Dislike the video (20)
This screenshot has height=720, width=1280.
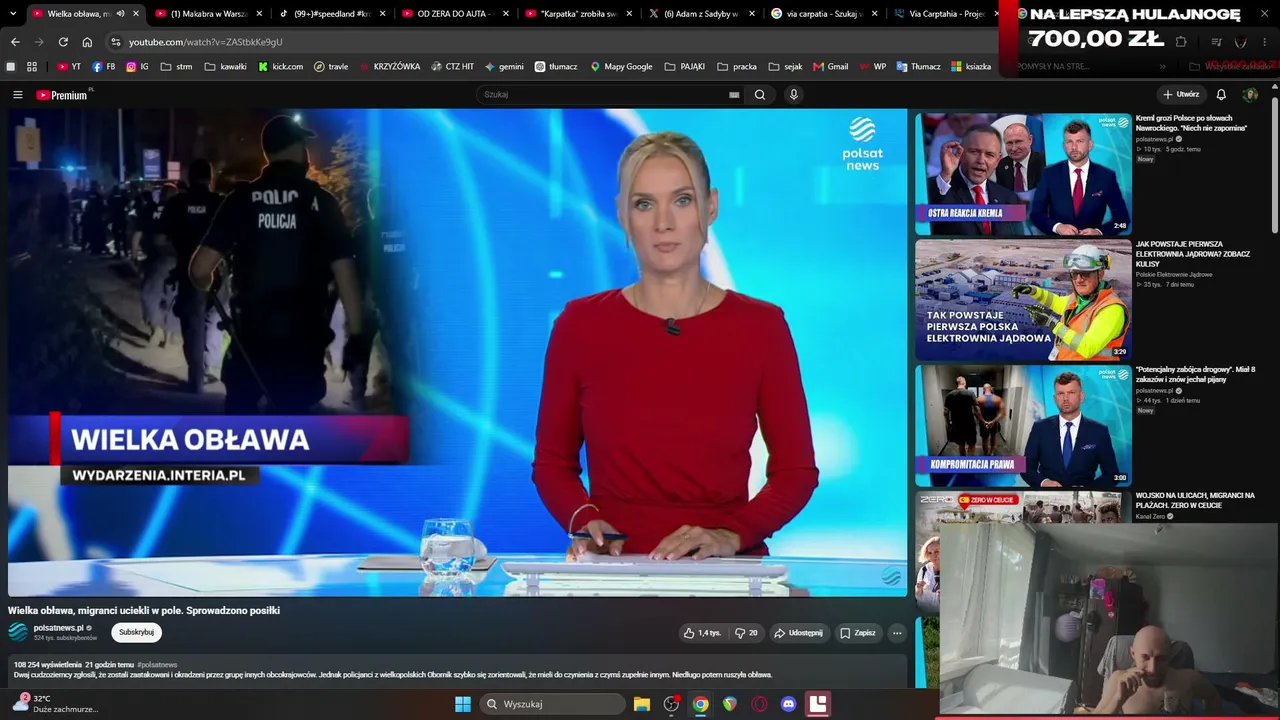pyautogui.click(x=746, y=633)
